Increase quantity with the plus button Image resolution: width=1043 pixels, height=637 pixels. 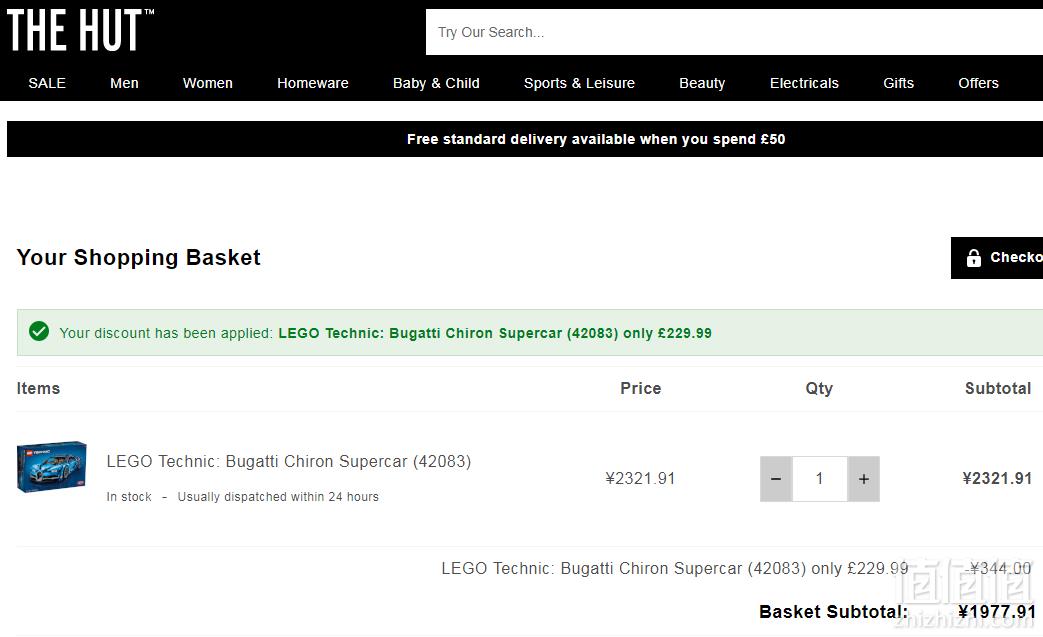pyautogui.click(x=863, y=479)
